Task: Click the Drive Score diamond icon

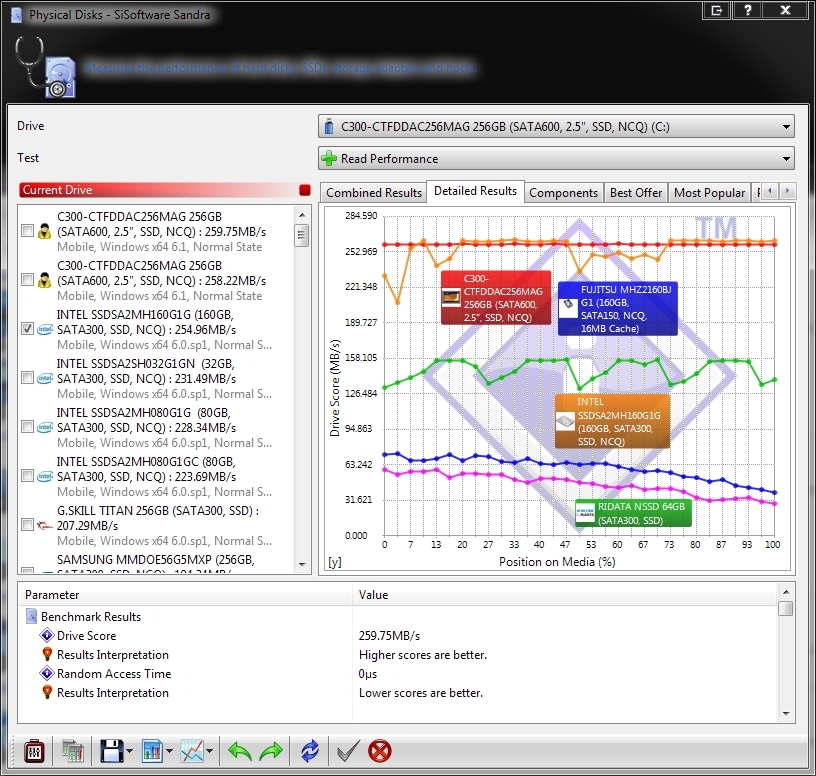Action: [x=47, y=635]
